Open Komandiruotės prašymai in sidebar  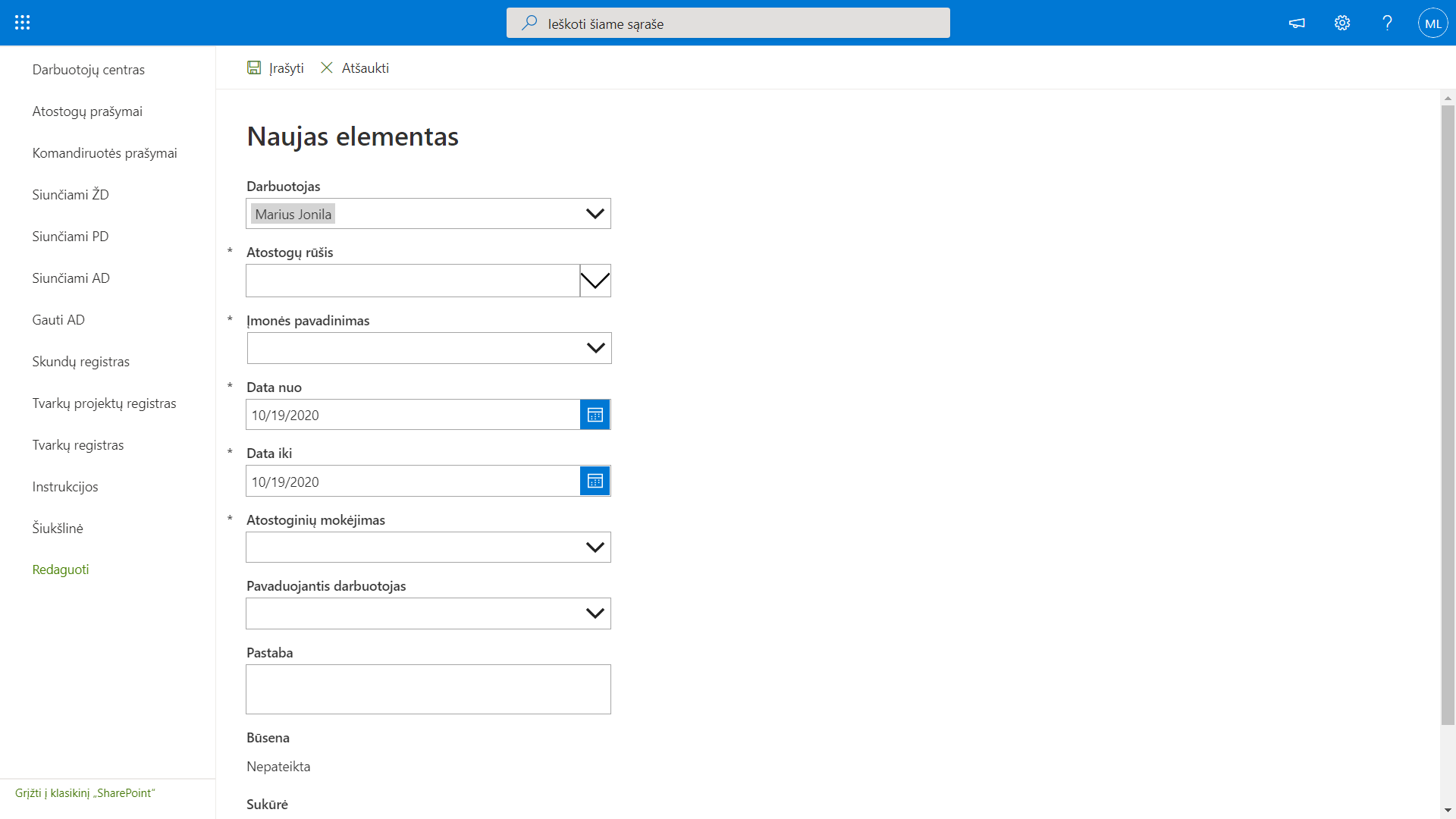pyautogui.click(x=105, y=152)
